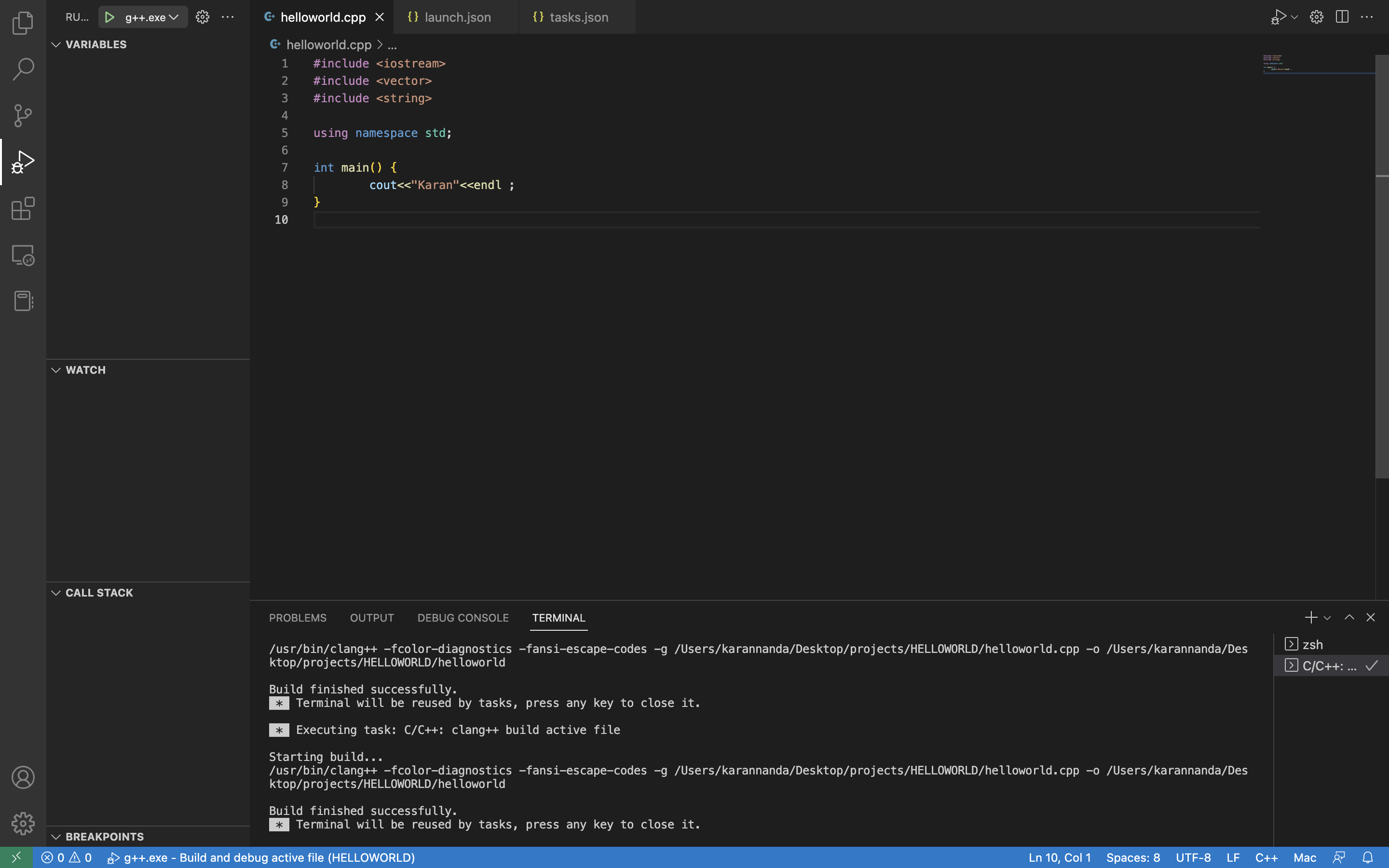Select the C++ language mode indicator
This screenshot has width=1389, height=868.
(x=1267, y=857)
